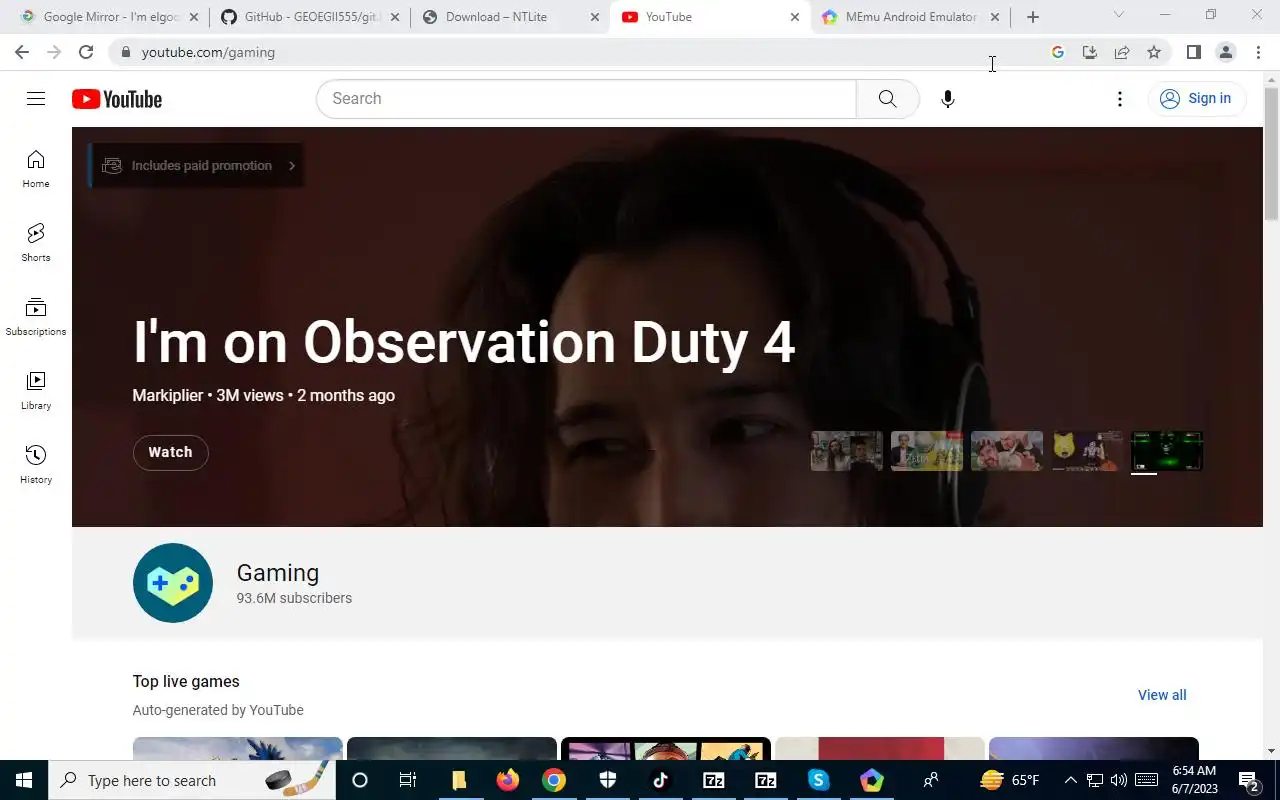Screen dimensions: 1280x800
Task: Switch to Download – NTLite tab
Action: 510,17
